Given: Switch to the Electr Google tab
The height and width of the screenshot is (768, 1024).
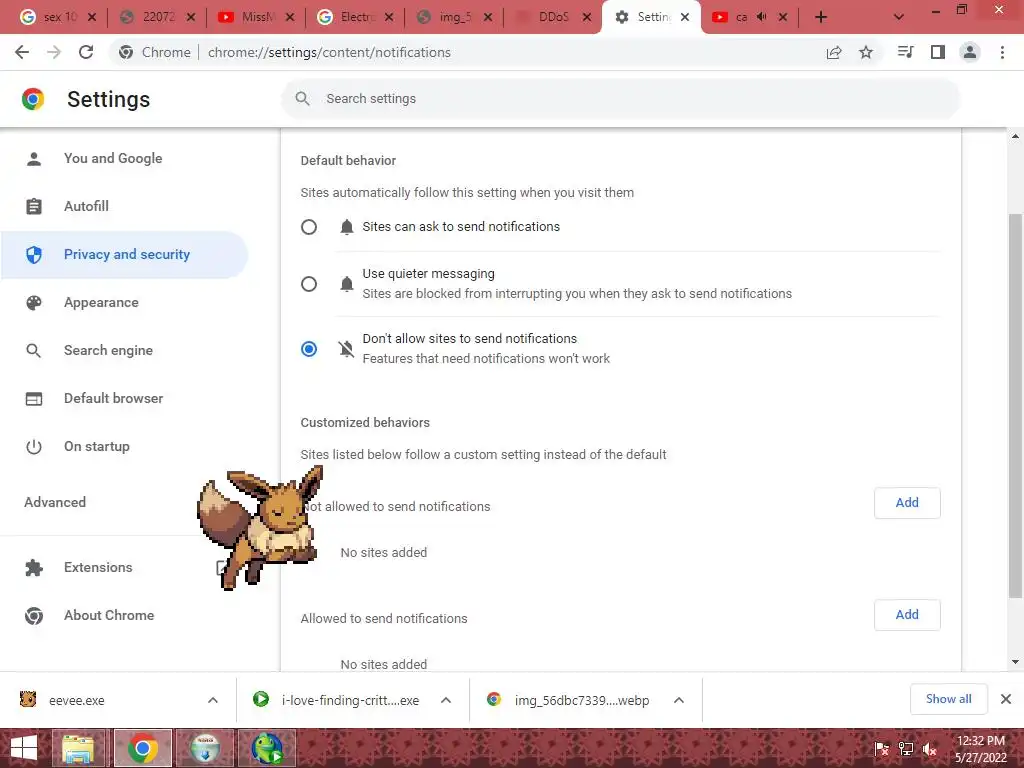Looking at the screenshot, I should tap(353, 17).
